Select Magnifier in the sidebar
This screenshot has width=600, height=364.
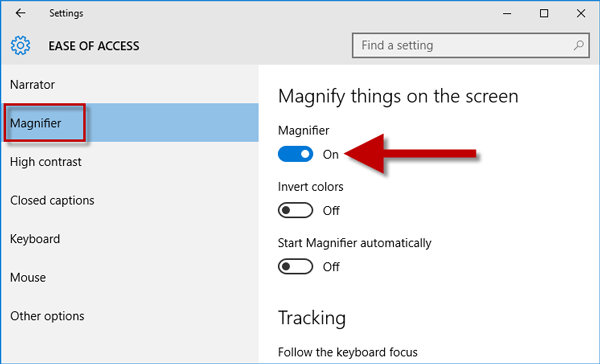130,123
